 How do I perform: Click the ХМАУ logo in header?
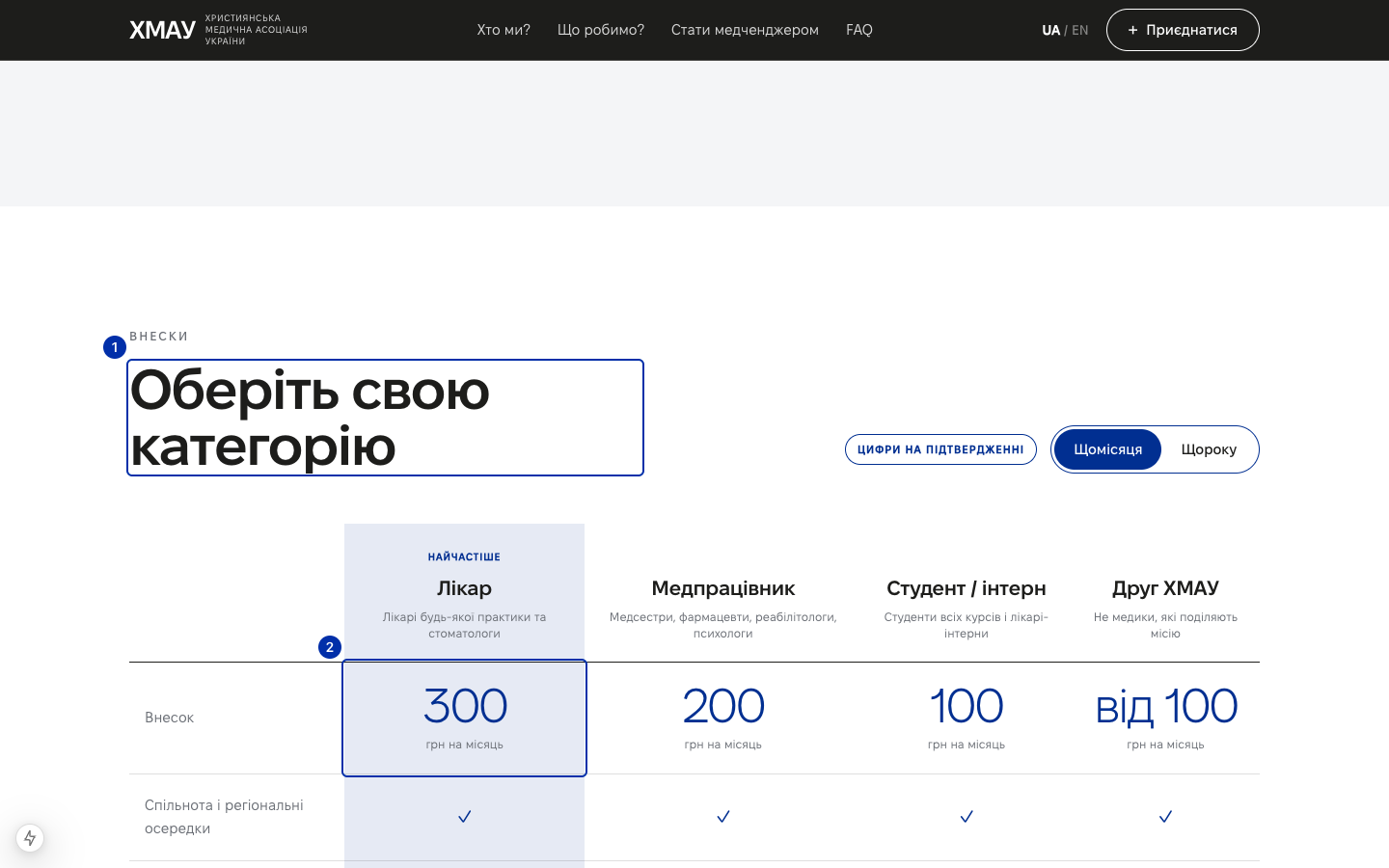tap(218, 30)
